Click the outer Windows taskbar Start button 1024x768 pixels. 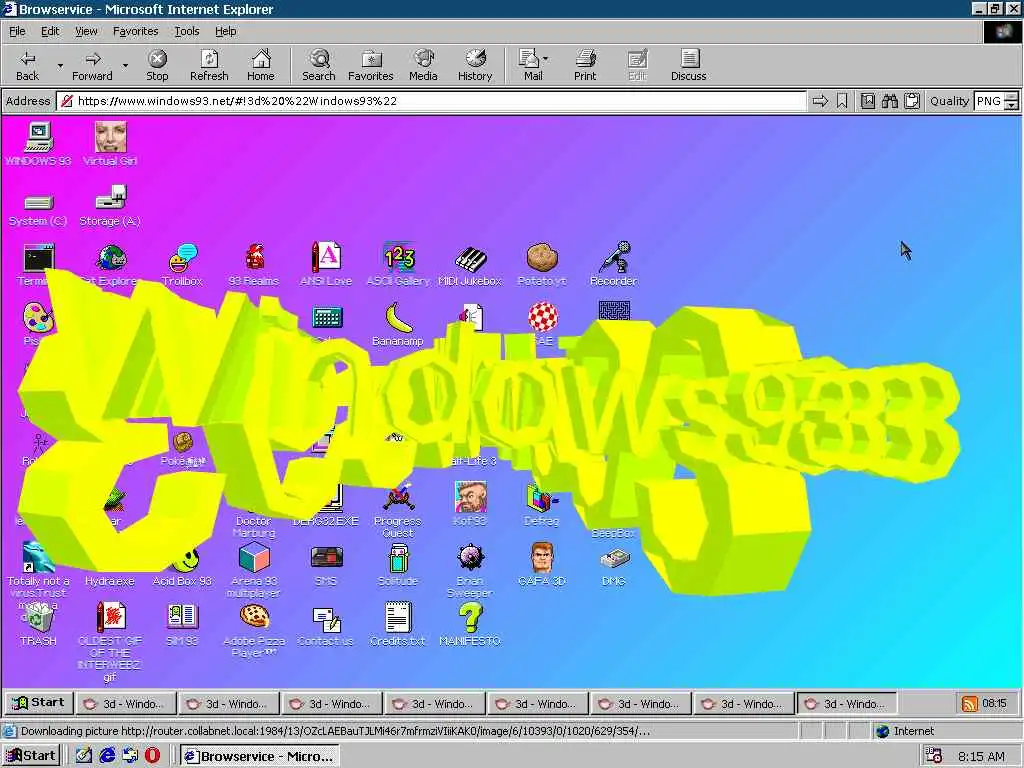point(31,756)
